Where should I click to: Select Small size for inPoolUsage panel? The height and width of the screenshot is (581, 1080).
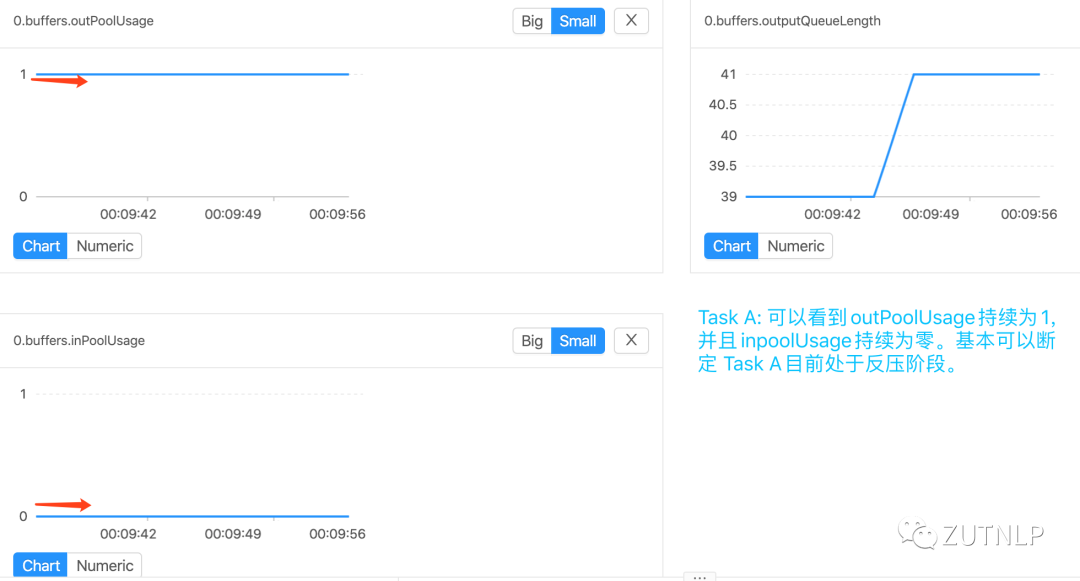pyautogui.click(x=578, y=340)
